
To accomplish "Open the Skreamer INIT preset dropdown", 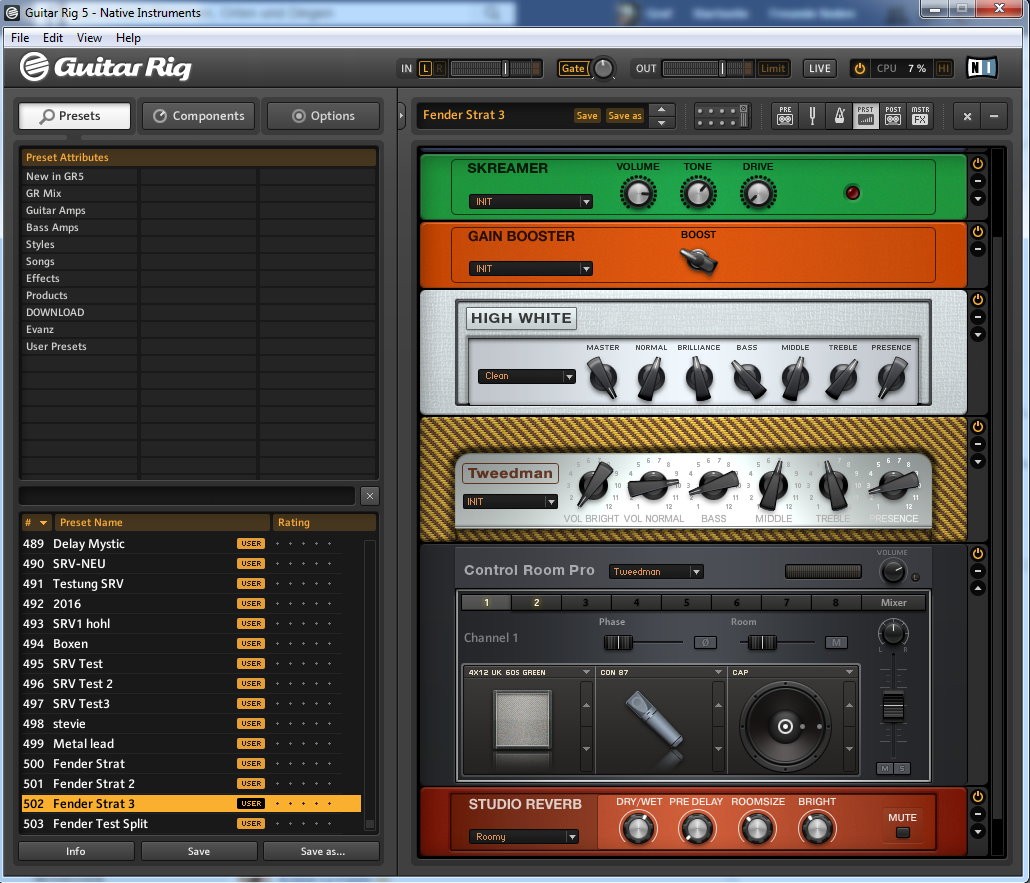I will click(531, 202).
